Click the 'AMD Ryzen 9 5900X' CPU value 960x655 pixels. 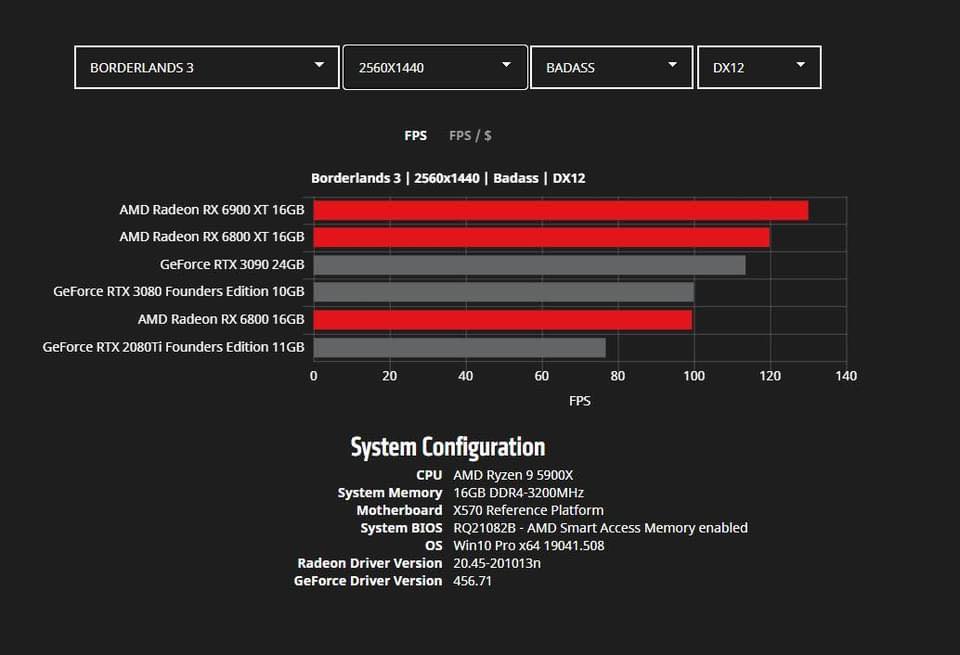513,475
